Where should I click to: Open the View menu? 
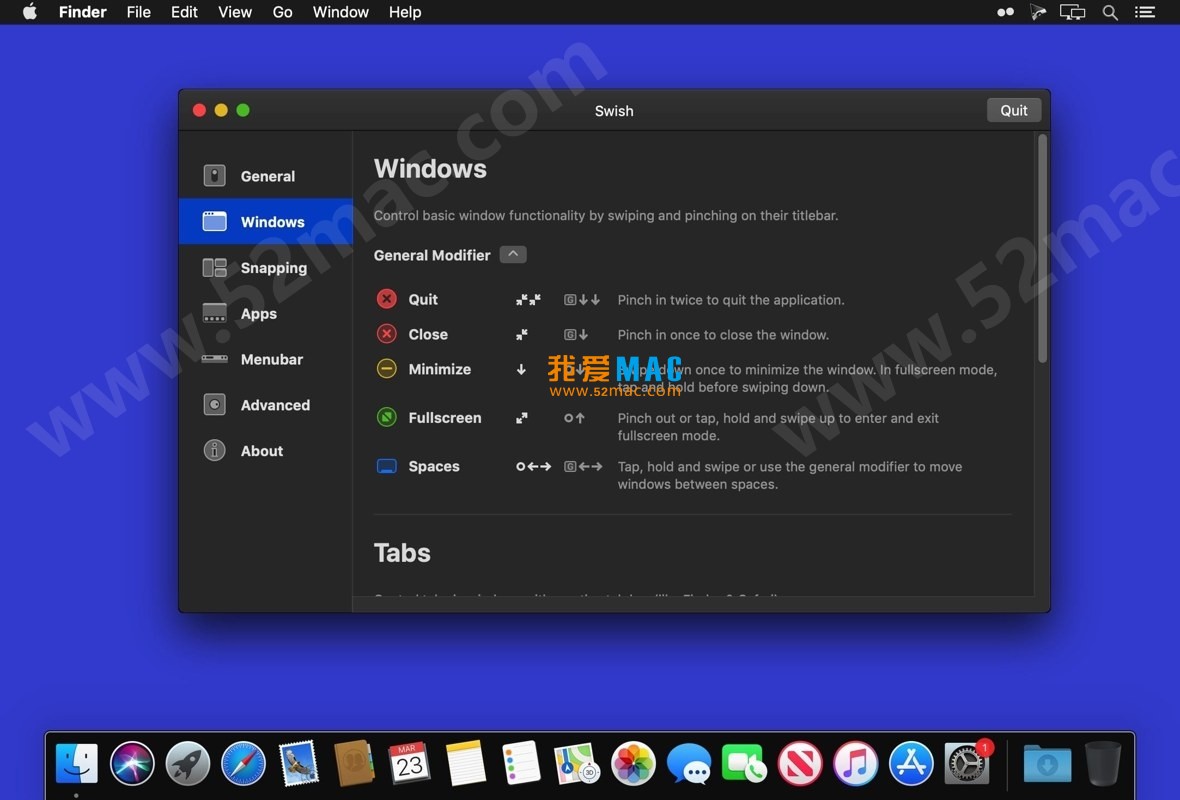[235, 12]
